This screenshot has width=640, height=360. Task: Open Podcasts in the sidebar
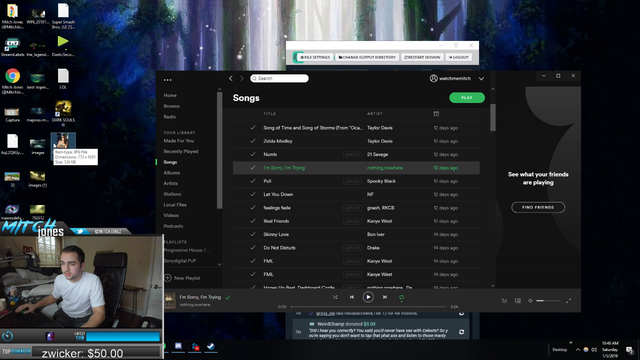click(x=173, y=226)
